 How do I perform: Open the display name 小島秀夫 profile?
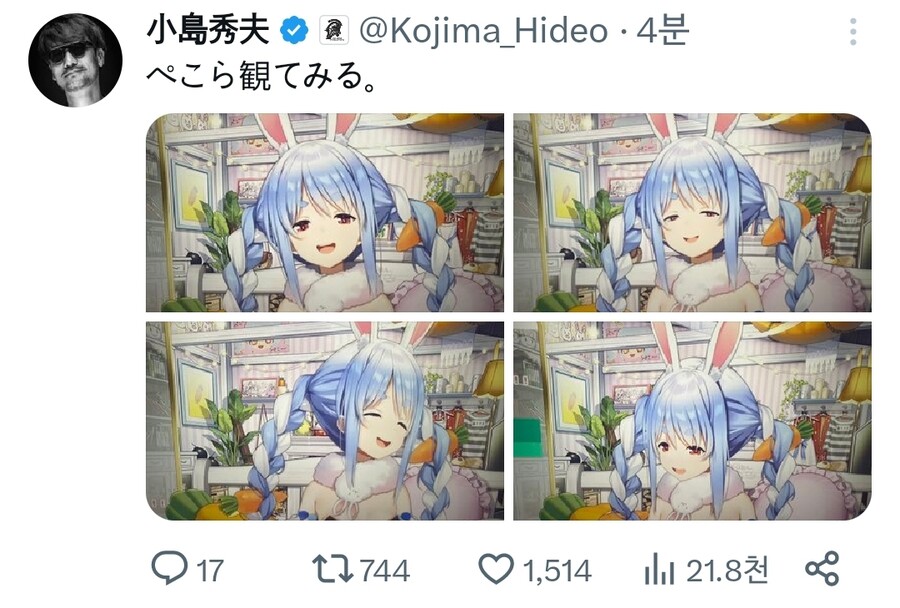click(x=208, y=30)
